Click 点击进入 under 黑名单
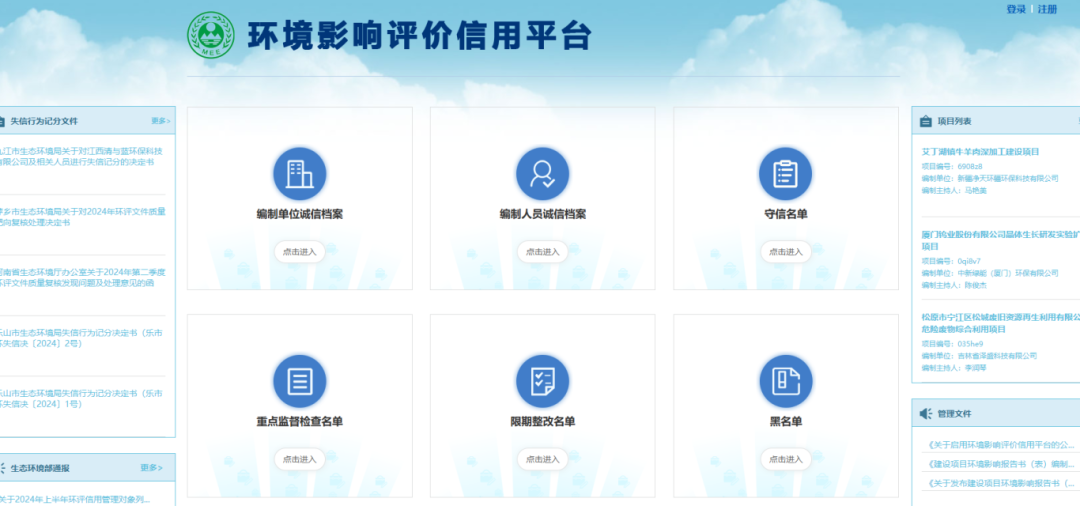This screenshot has height=506, width=1080. [x=786, y=459]
